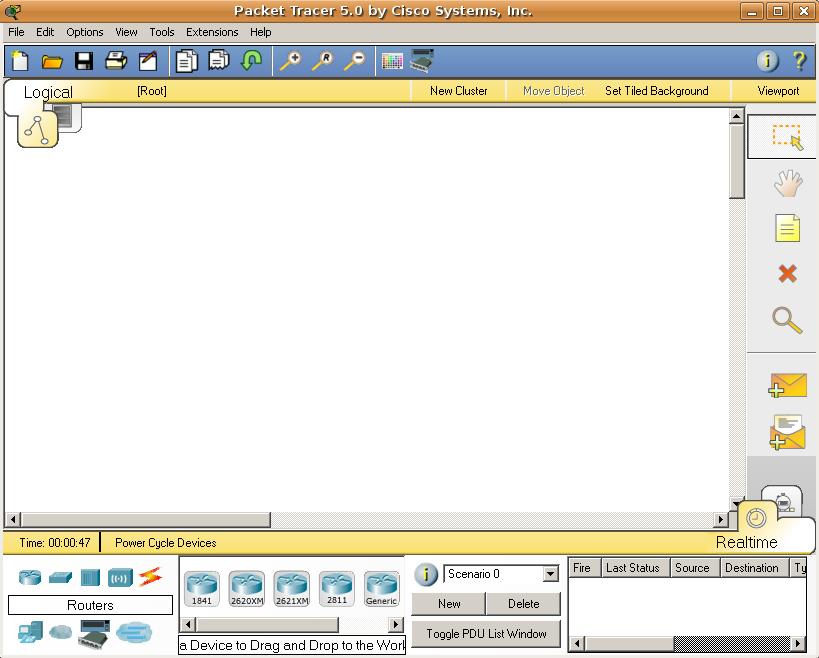Click Add Simple PDU envelope icon
The width and height of the screenshot is (819, 658).
click(788, 386)
